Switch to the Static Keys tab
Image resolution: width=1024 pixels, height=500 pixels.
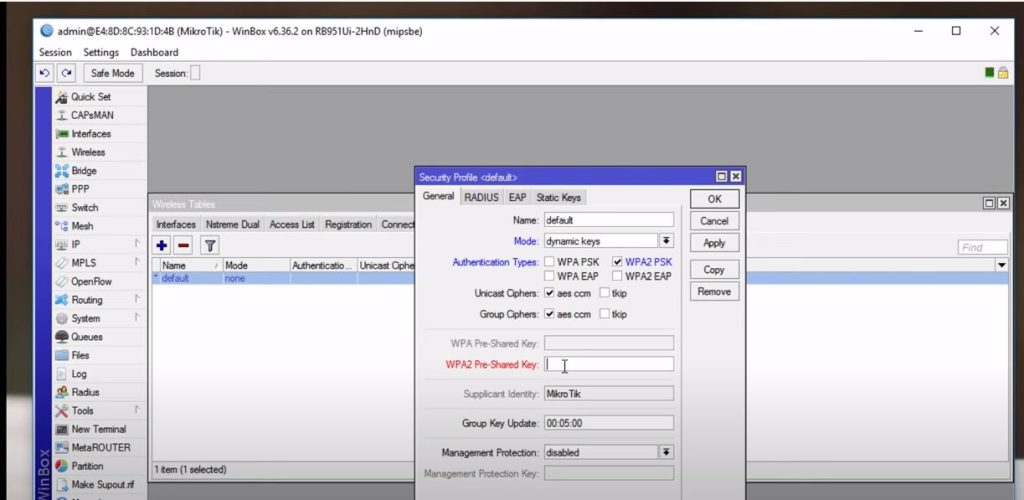pyautogui.click(x=558, y=197)
